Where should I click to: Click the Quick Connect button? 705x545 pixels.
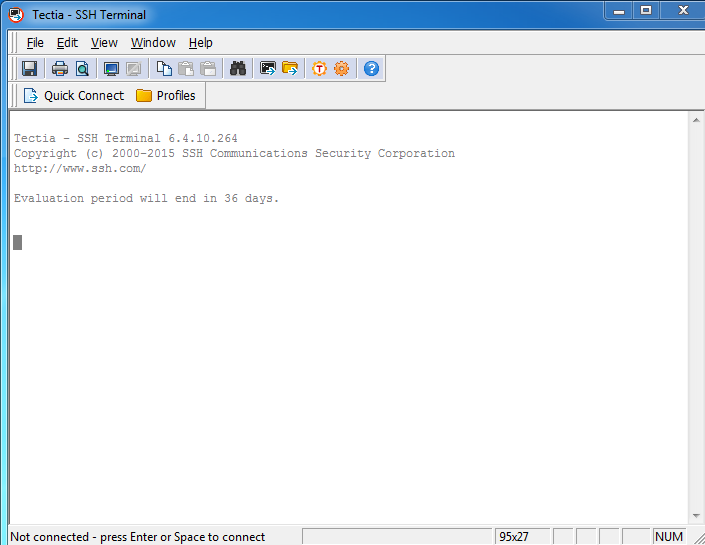pyautogui.click(x=74, y=96)
